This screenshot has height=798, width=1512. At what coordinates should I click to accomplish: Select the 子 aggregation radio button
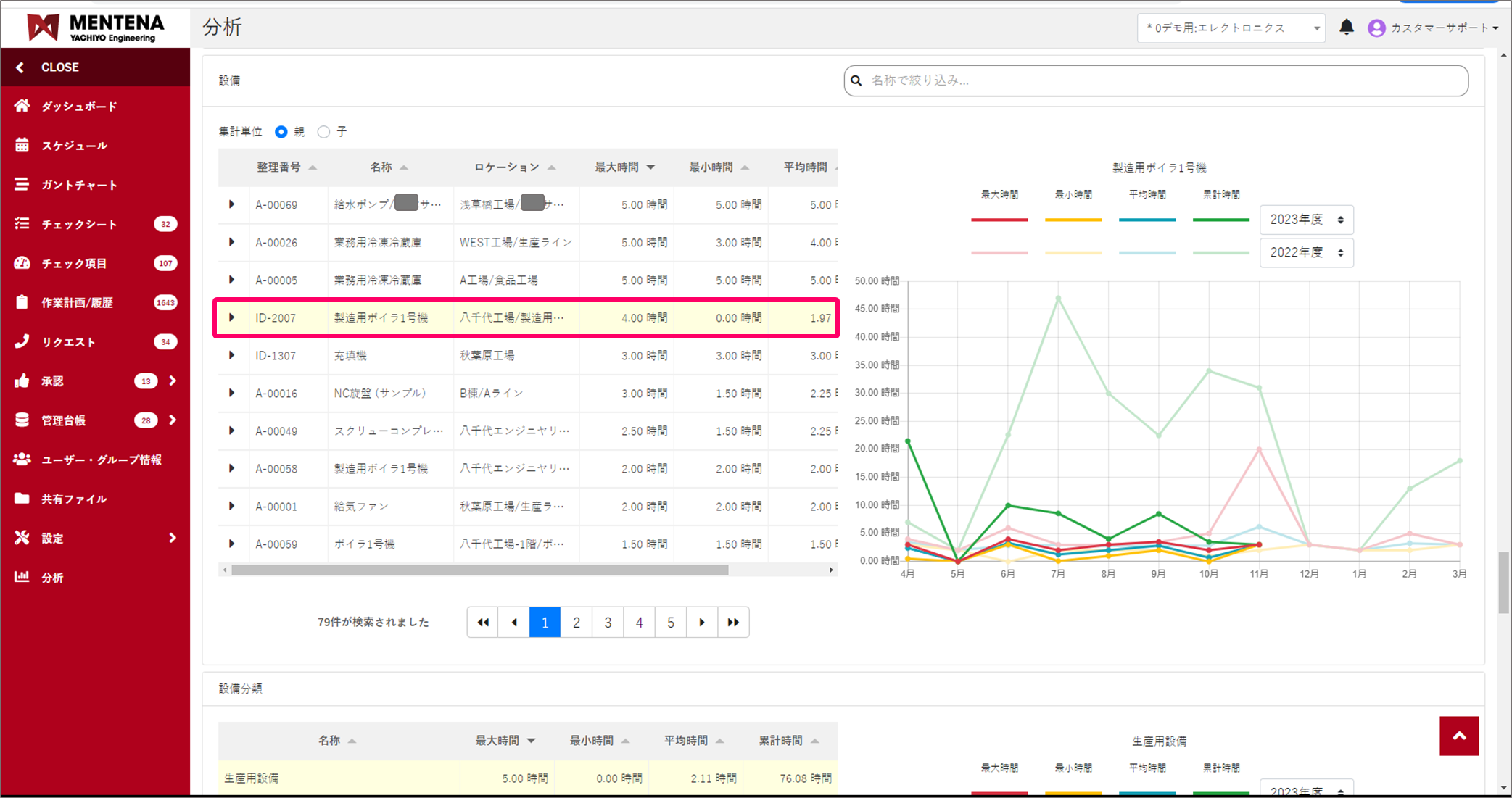[324, 132]
